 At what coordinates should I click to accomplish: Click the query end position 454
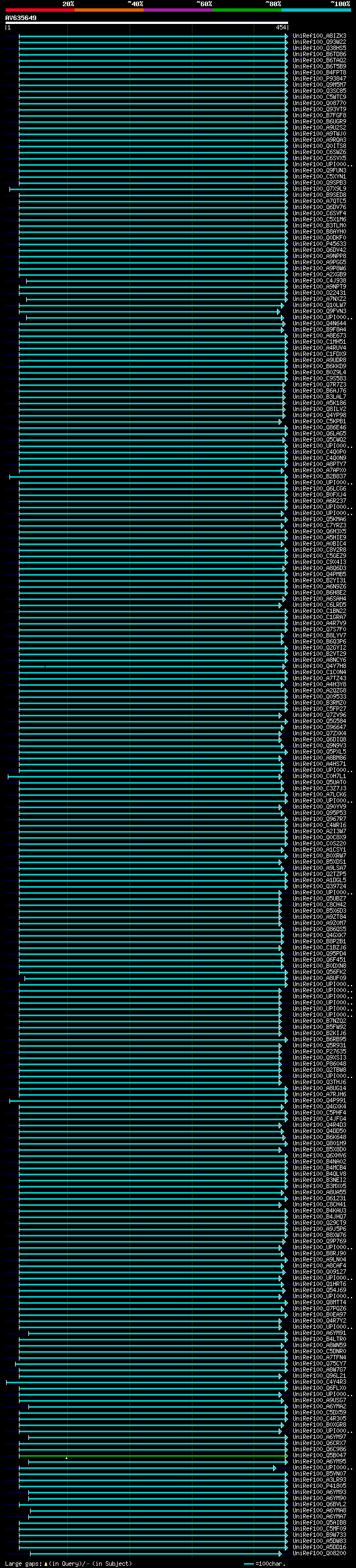pyautogui.click(x=280, y=27)
